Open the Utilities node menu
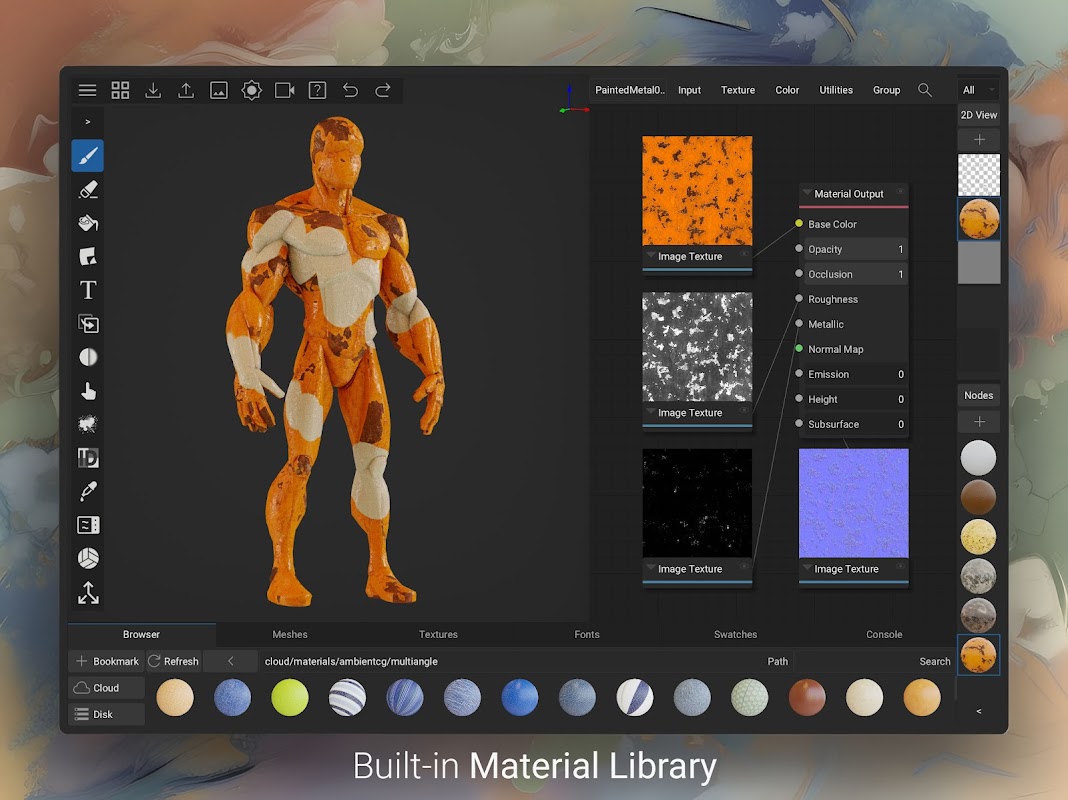 point(836,90)
